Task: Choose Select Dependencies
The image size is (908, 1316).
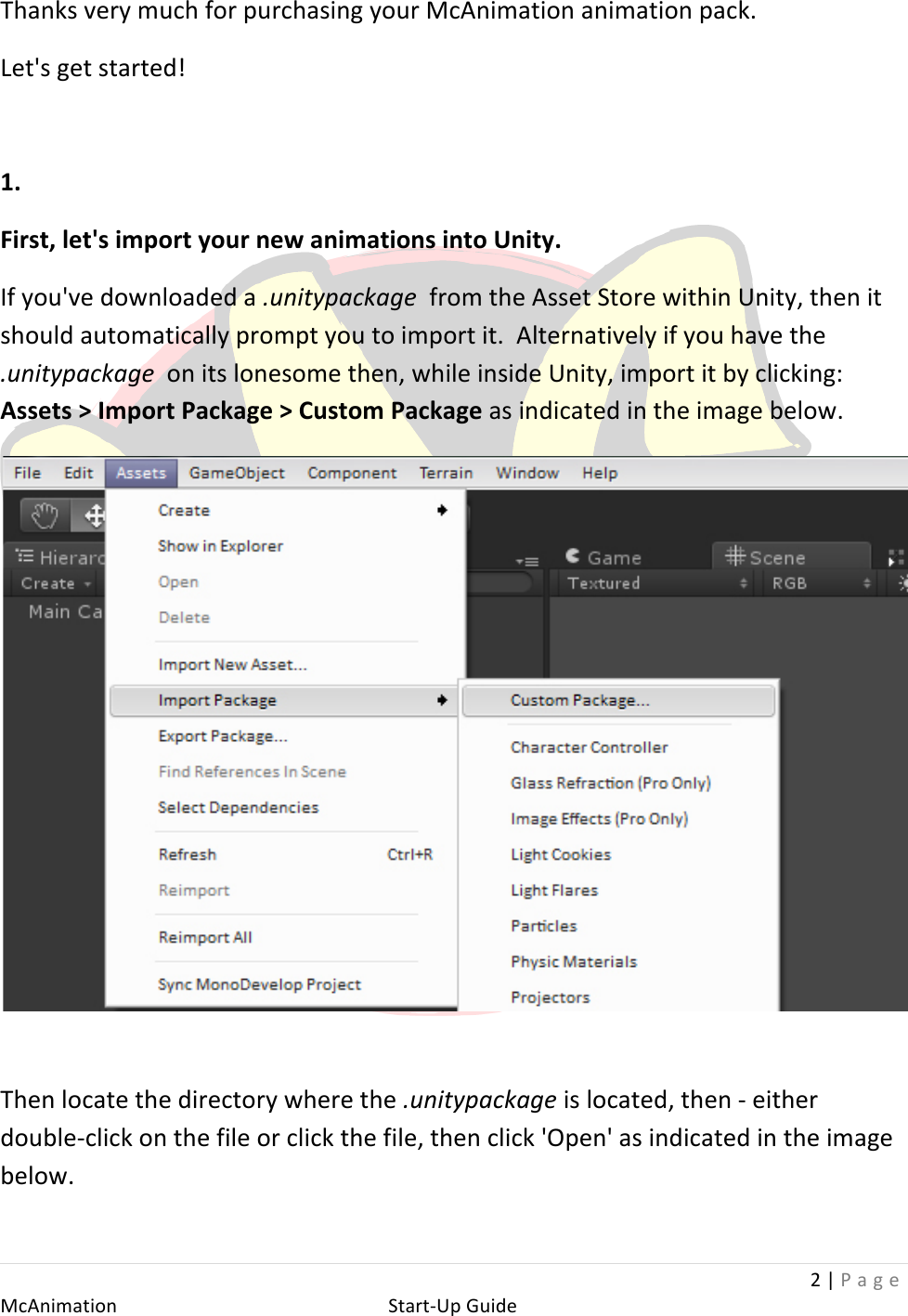Action: 238,808
